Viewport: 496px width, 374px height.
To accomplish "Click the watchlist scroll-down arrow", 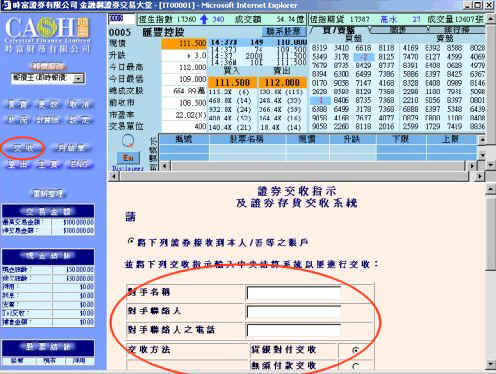I will [x=482, y=155].
